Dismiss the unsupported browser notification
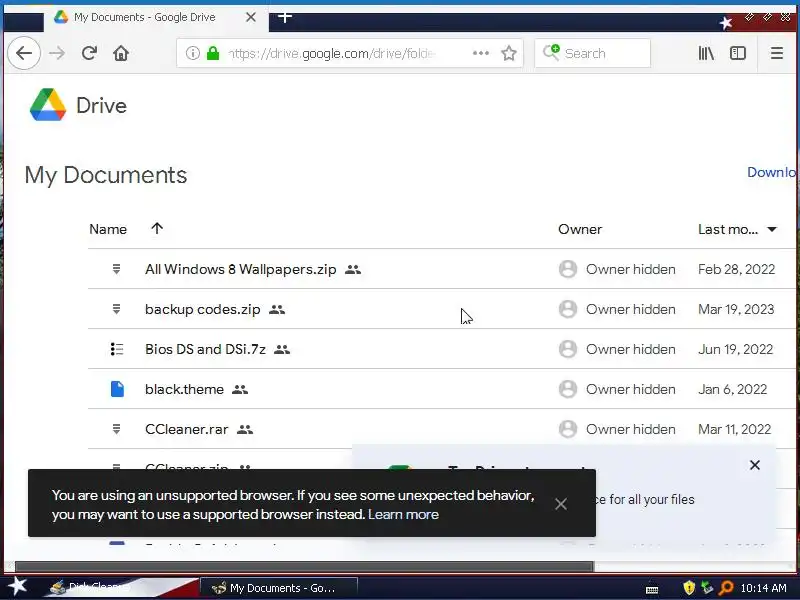The image size is (800, 600). pyautogui.click(x=561, y=504)
